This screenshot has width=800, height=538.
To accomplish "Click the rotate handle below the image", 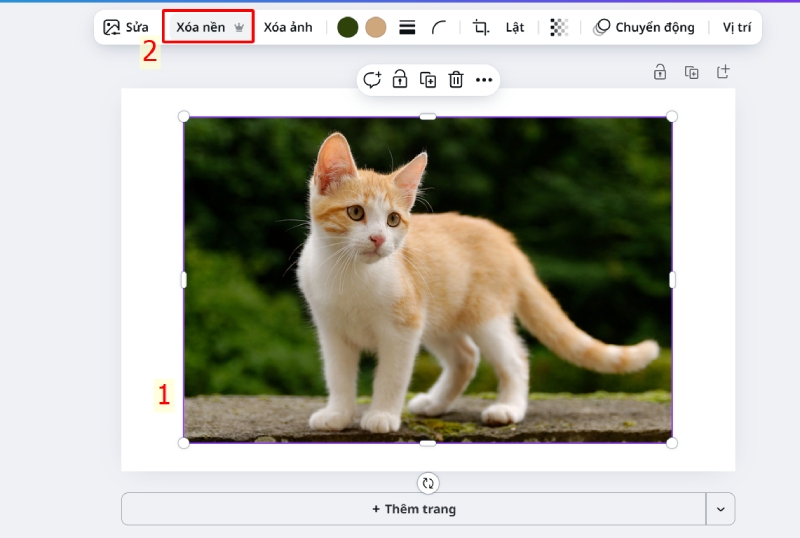I will pyautogui.click(x=428, y=483).
